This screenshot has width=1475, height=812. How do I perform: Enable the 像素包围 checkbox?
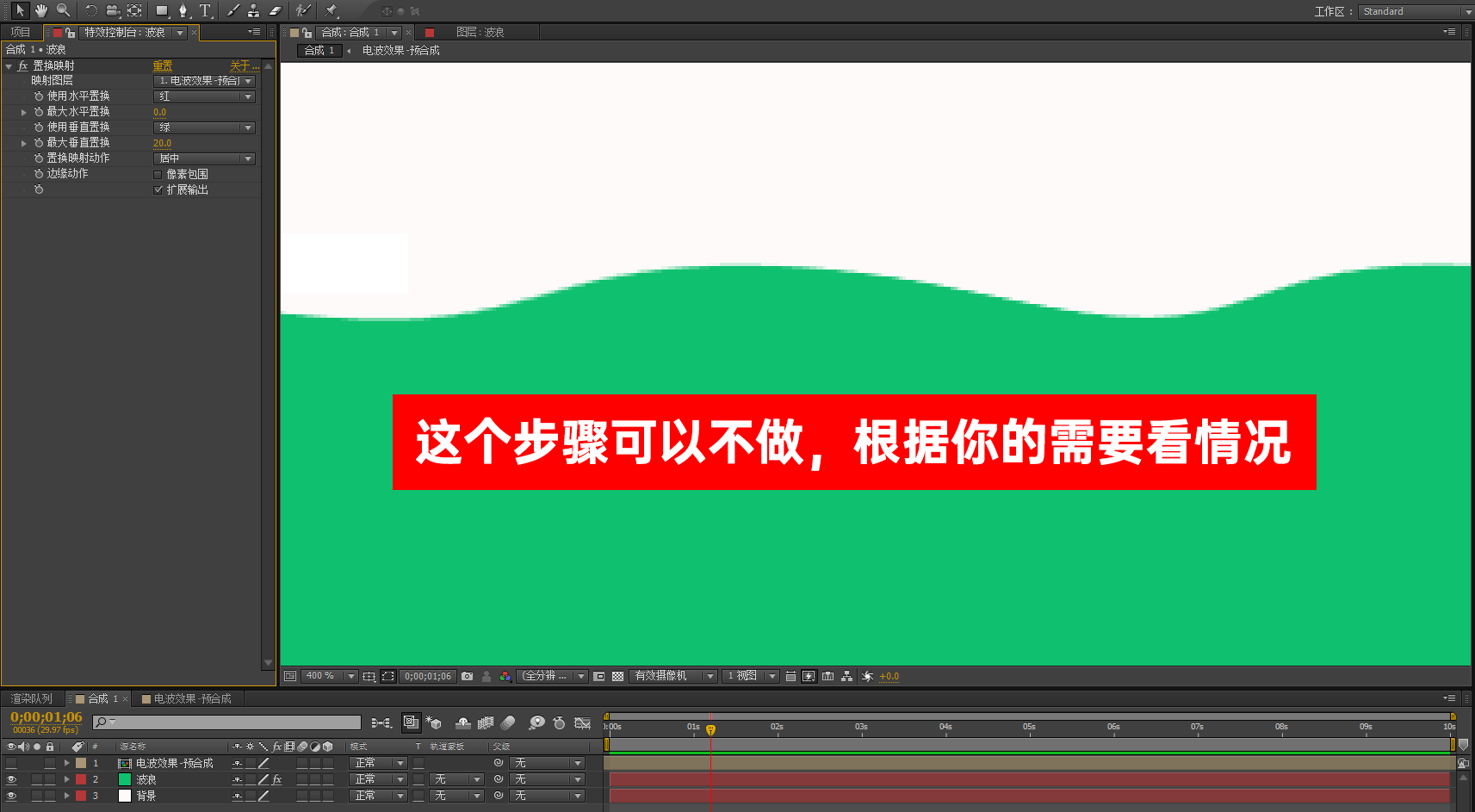(x=158, y=174)
